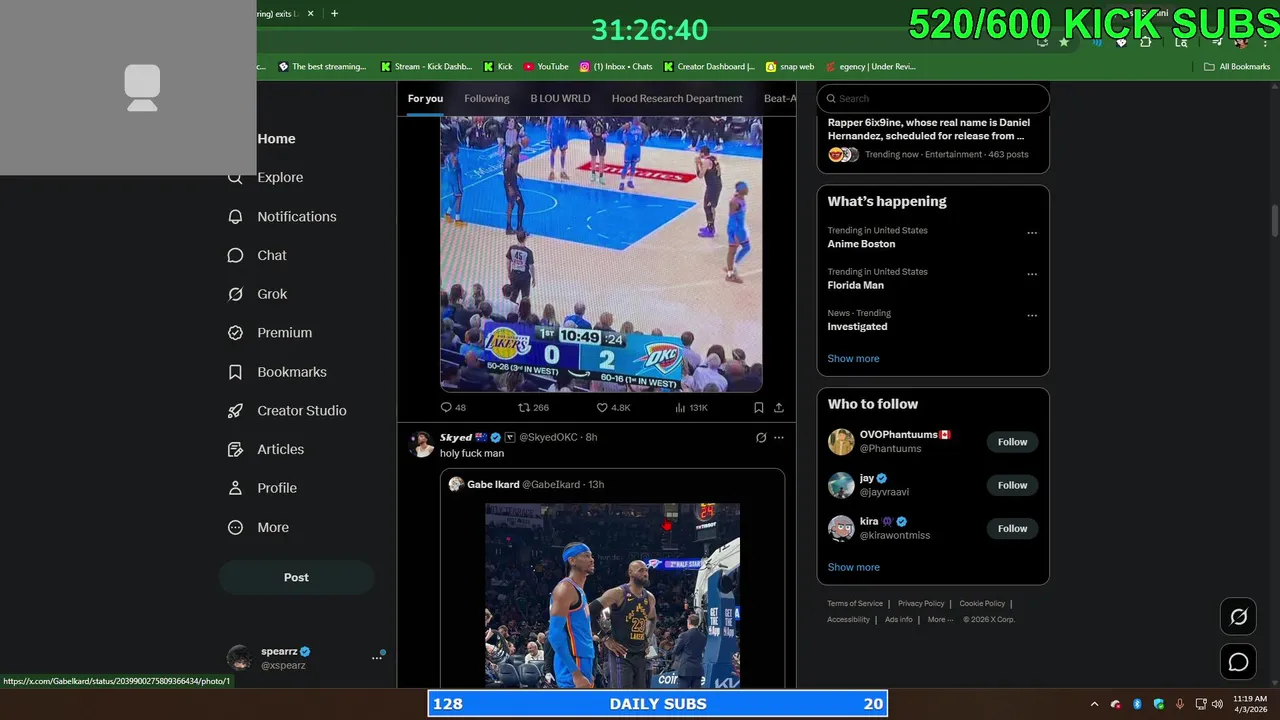Screen dimensions: 1280x720
Task: Go to Profile in the sidebar
Action: coord(262,488)
